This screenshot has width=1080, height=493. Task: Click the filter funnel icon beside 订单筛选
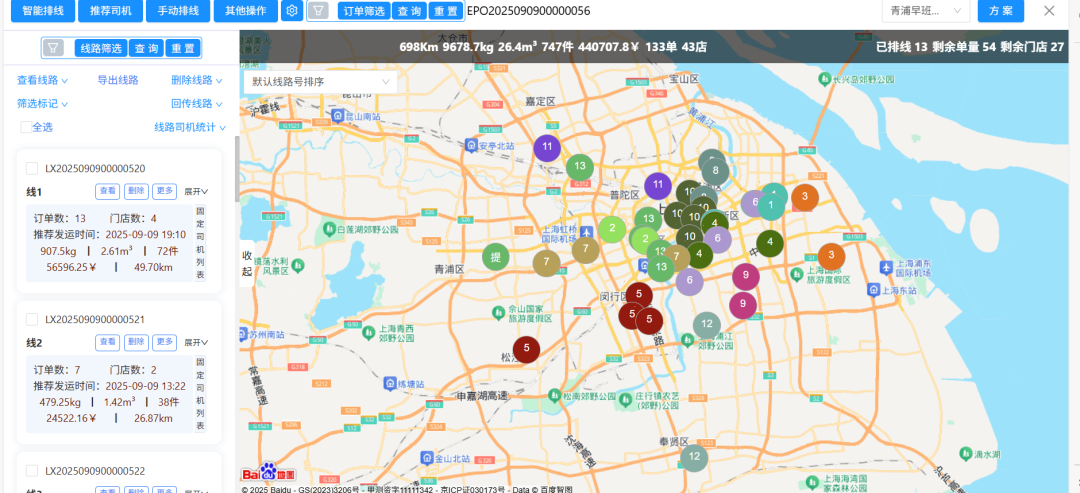pyautogui.click(x=317, y=11)
